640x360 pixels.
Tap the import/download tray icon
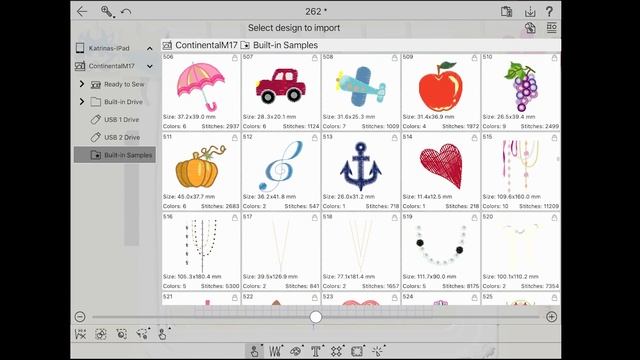point(530,11)
